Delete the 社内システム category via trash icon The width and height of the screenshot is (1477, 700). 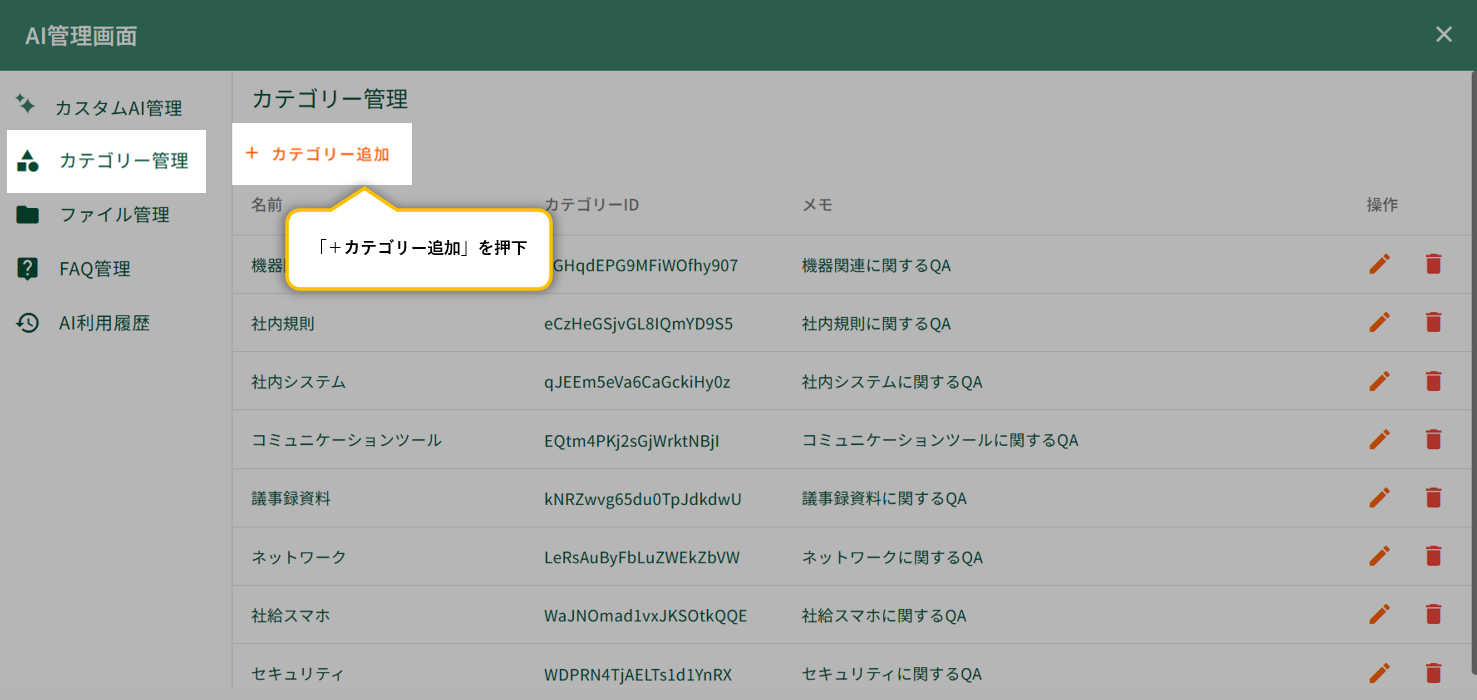1433,380
